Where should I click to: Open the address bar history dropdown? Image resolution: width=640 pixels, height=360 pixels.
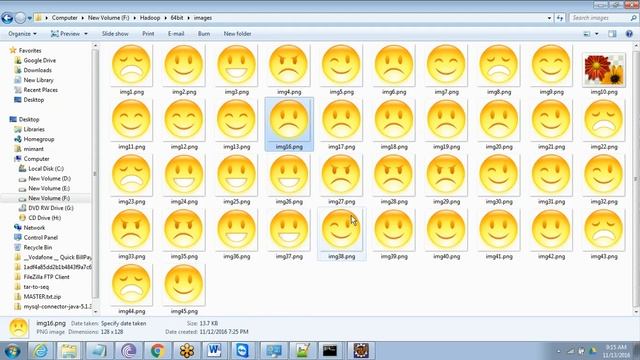point(549,18)
